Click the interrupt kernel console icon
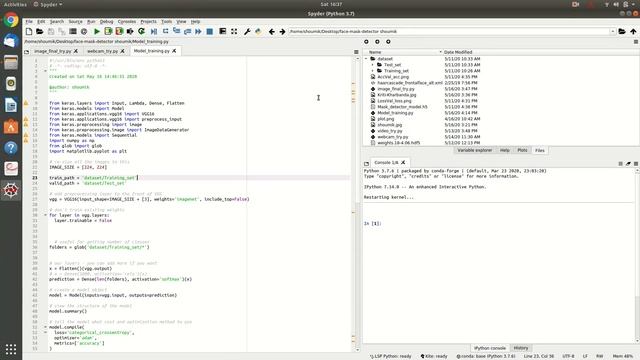This screenshot has width=640, height=360. [620, 164]
